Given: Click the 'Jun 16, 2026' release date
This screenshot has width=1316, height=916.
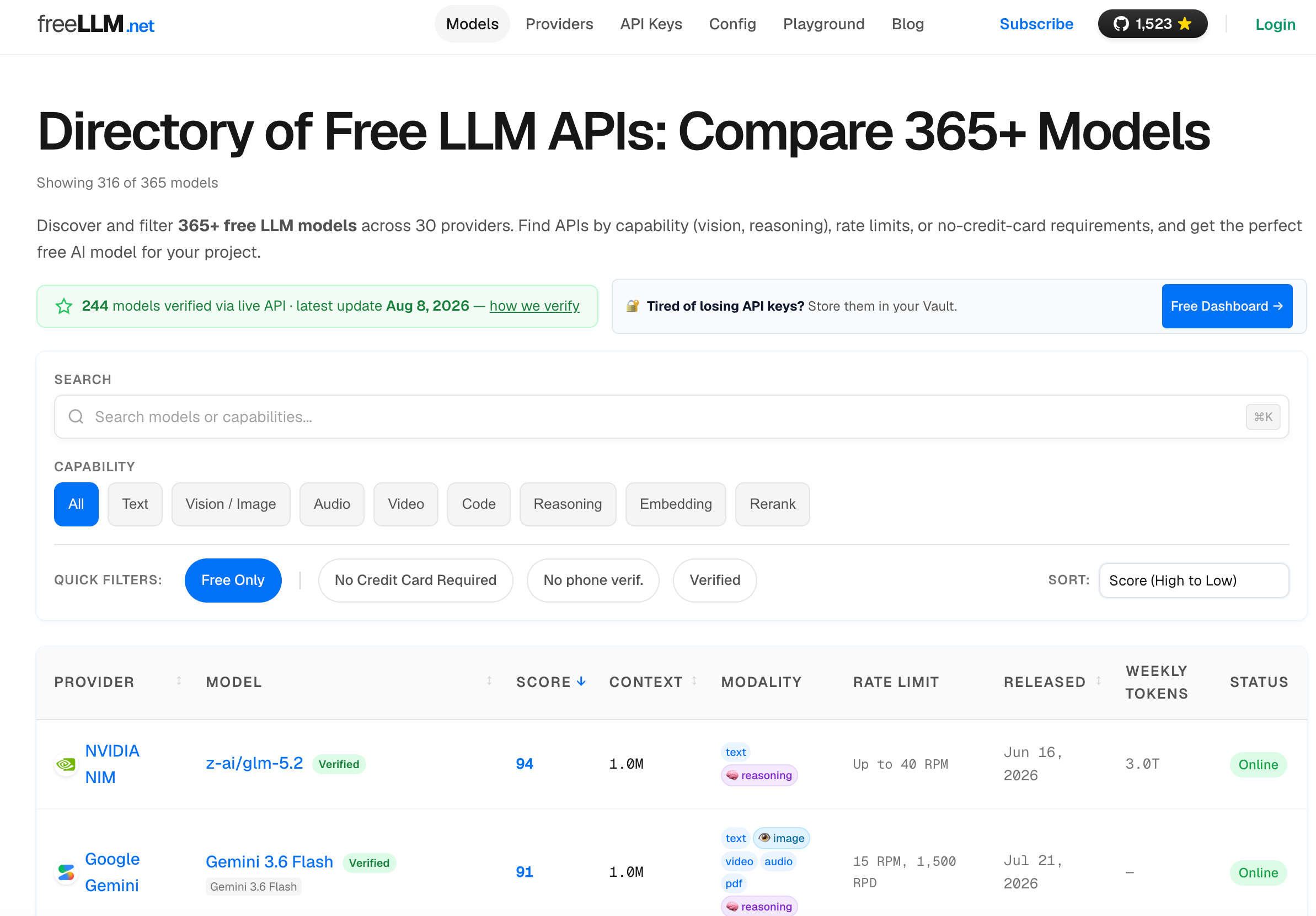Looking at the screenshot, I should click(1033, 764).
